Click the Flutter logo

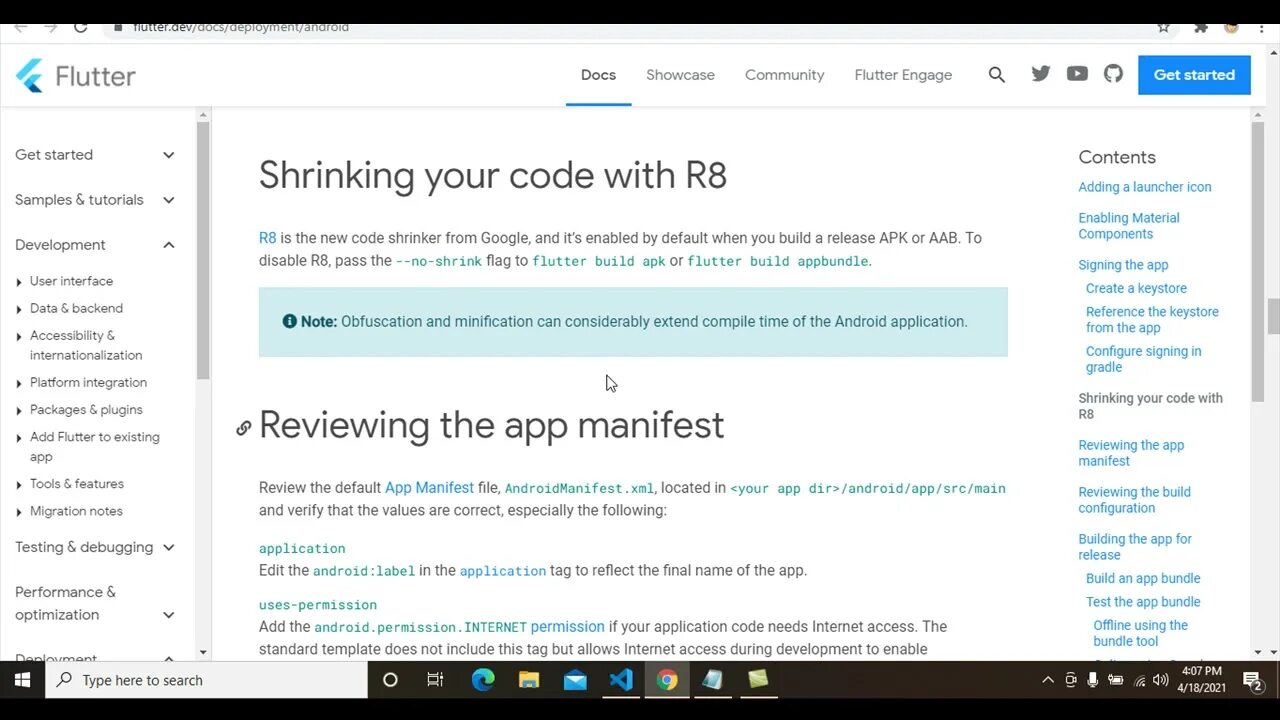point(76,76)
